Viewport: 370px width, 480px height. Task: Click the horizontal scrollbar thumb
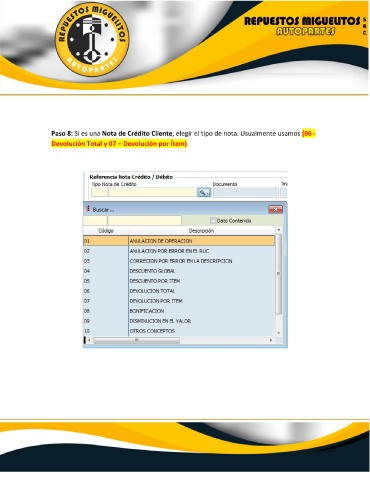click(136, 340)
